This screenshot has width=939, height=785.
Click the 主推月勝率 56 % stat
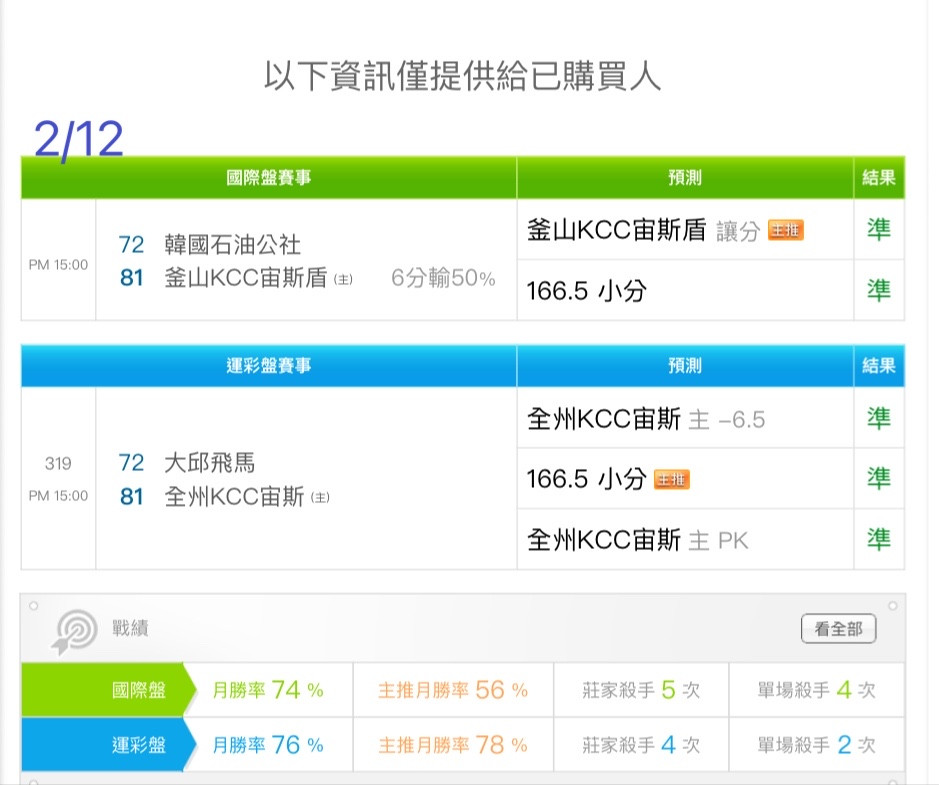(x=453, y=690)
